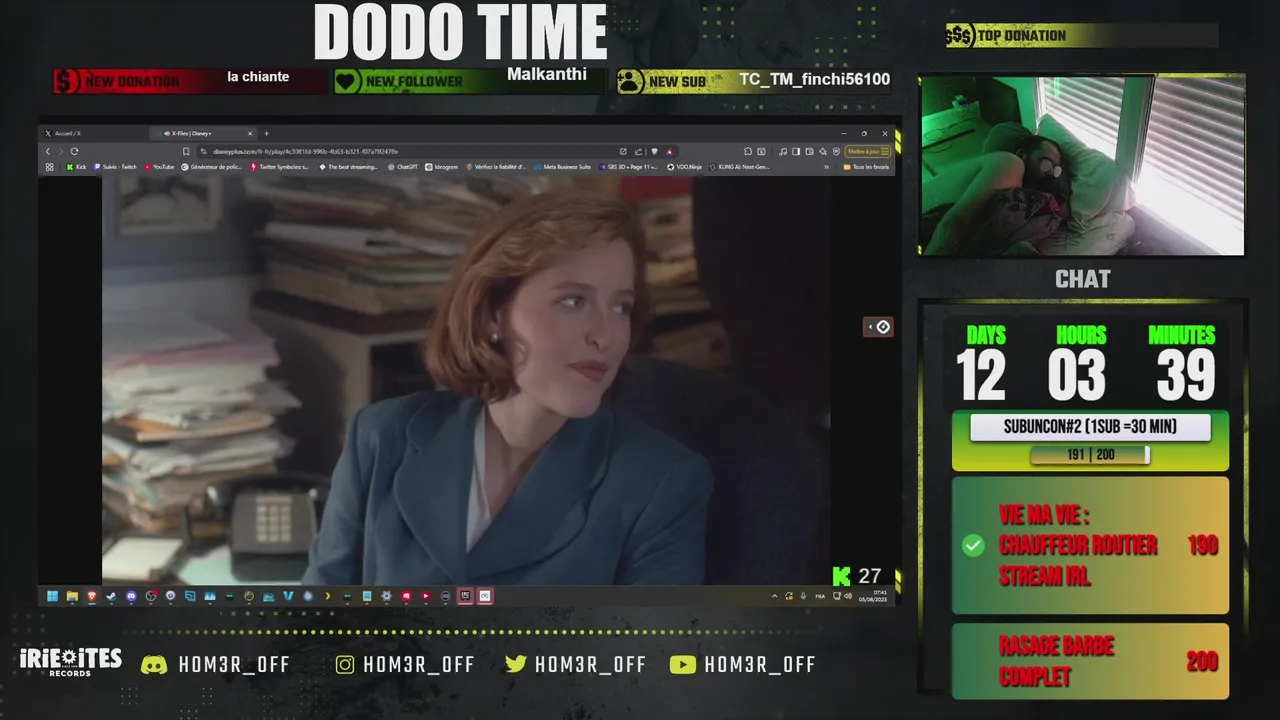Open File Explorer from the taskbar
Image resolution: width=1280 pixels, height=720 pixels.
click(72, 596)
